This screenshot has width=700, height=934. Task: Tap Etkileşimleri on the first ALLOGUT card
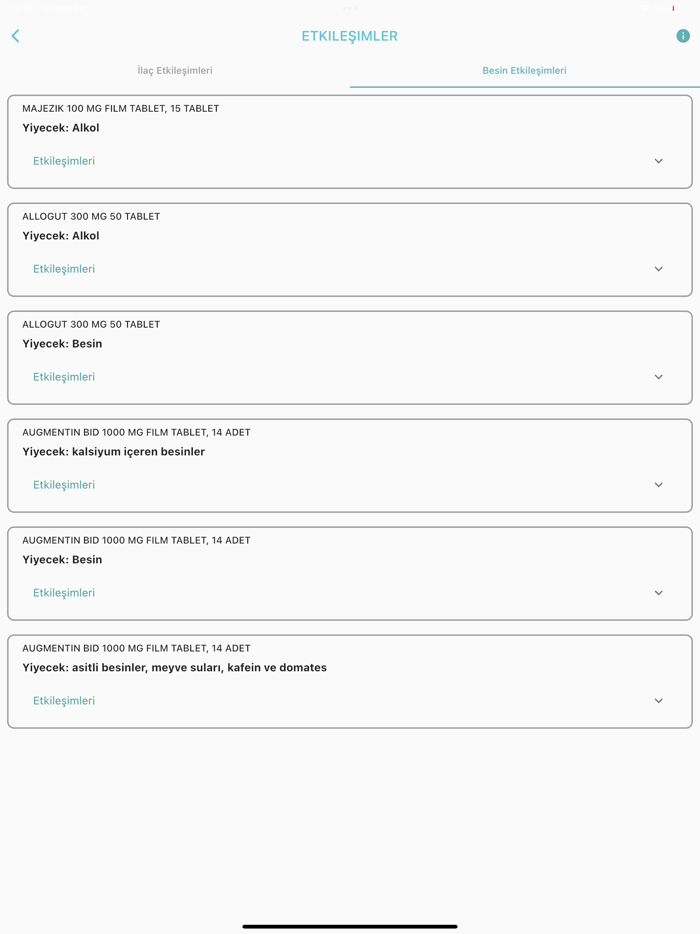[x=63, y=268]
